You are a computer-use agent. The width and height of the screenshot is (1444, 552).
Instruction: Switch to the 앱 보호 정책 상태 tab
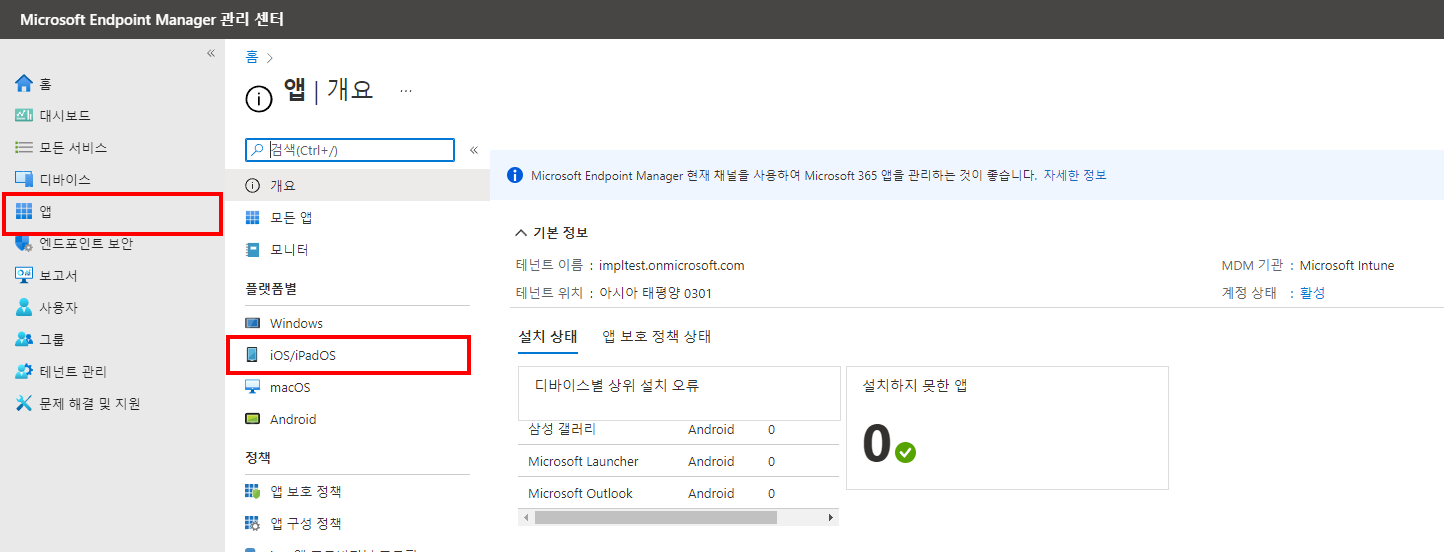(656, 337)
